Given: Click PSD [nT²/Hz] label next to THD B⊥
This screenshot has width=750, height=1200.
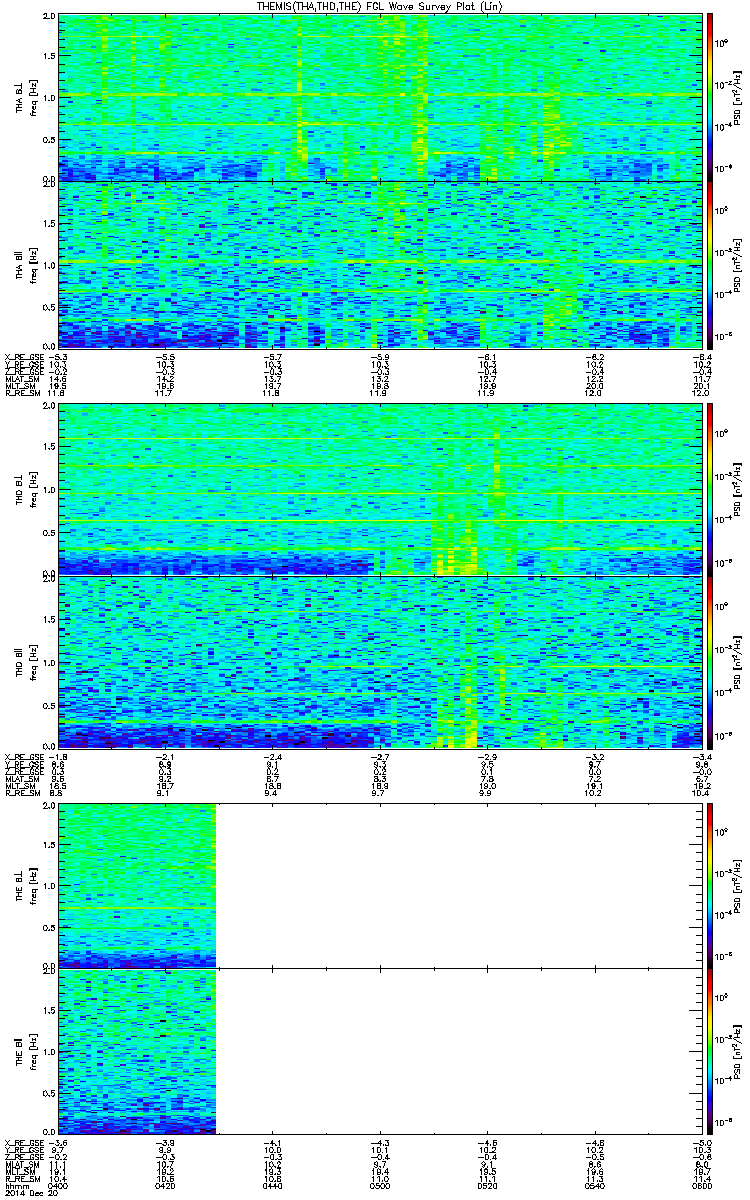Looking at the screenshot, I should 738,490.
